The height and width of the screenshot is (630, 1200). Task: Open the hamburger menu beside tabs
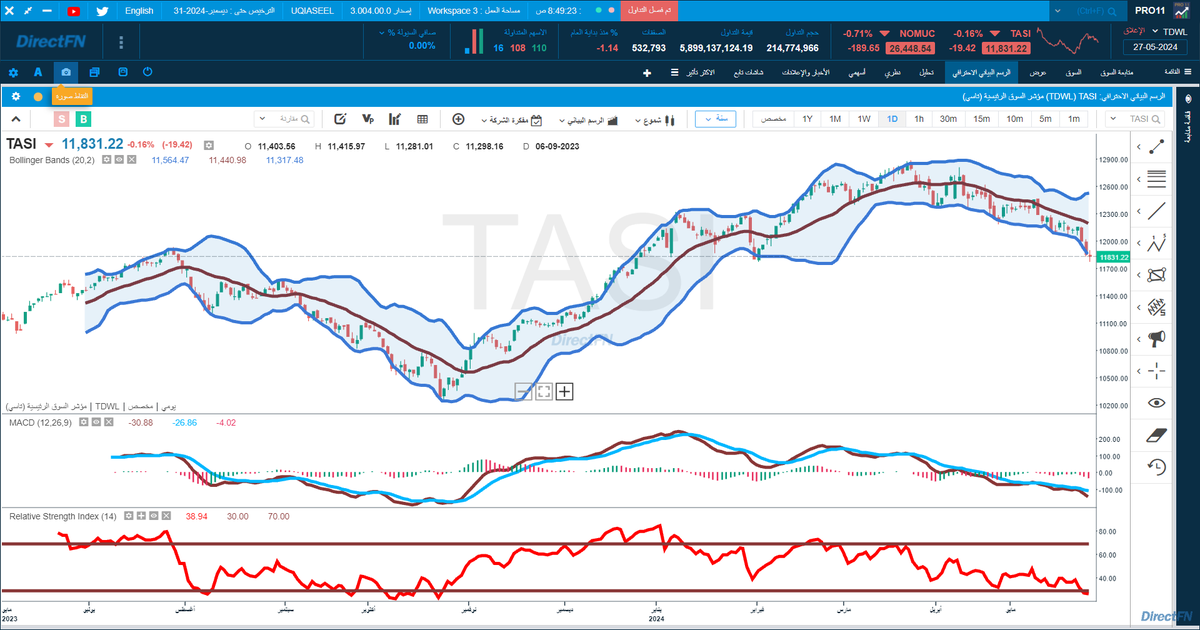coord(674,73)
